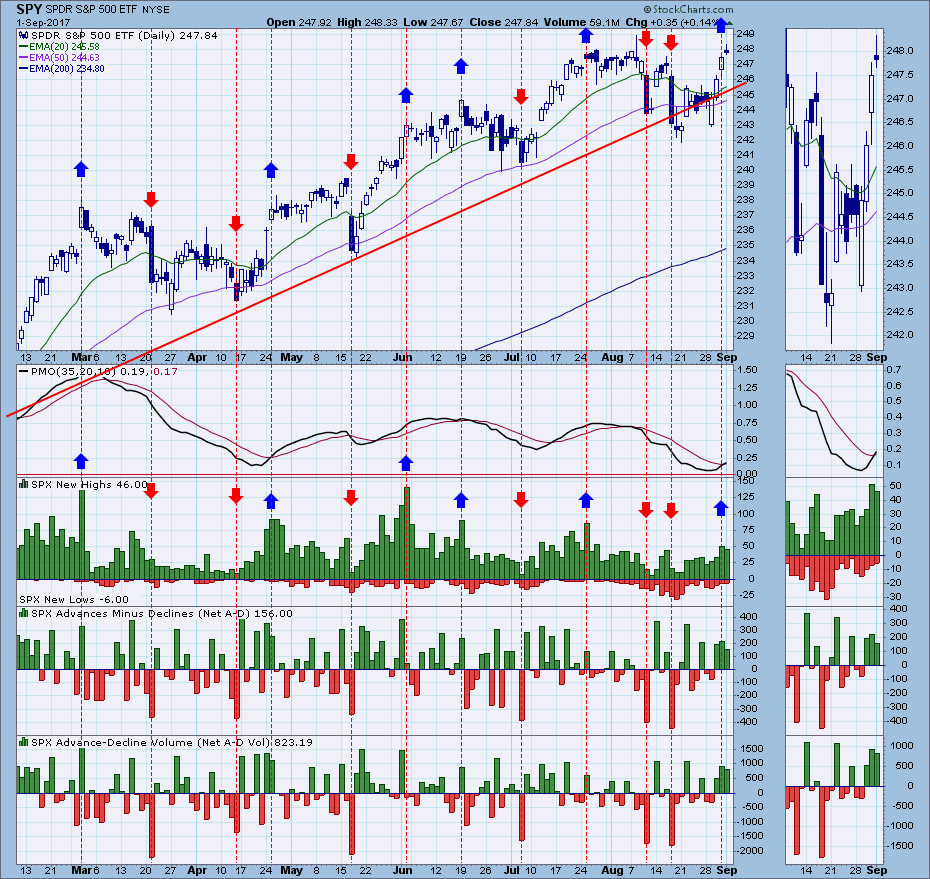Click the Volume 59.1M value
The width and height of the screenshot is (930, 879).
(x=582, y=23)
